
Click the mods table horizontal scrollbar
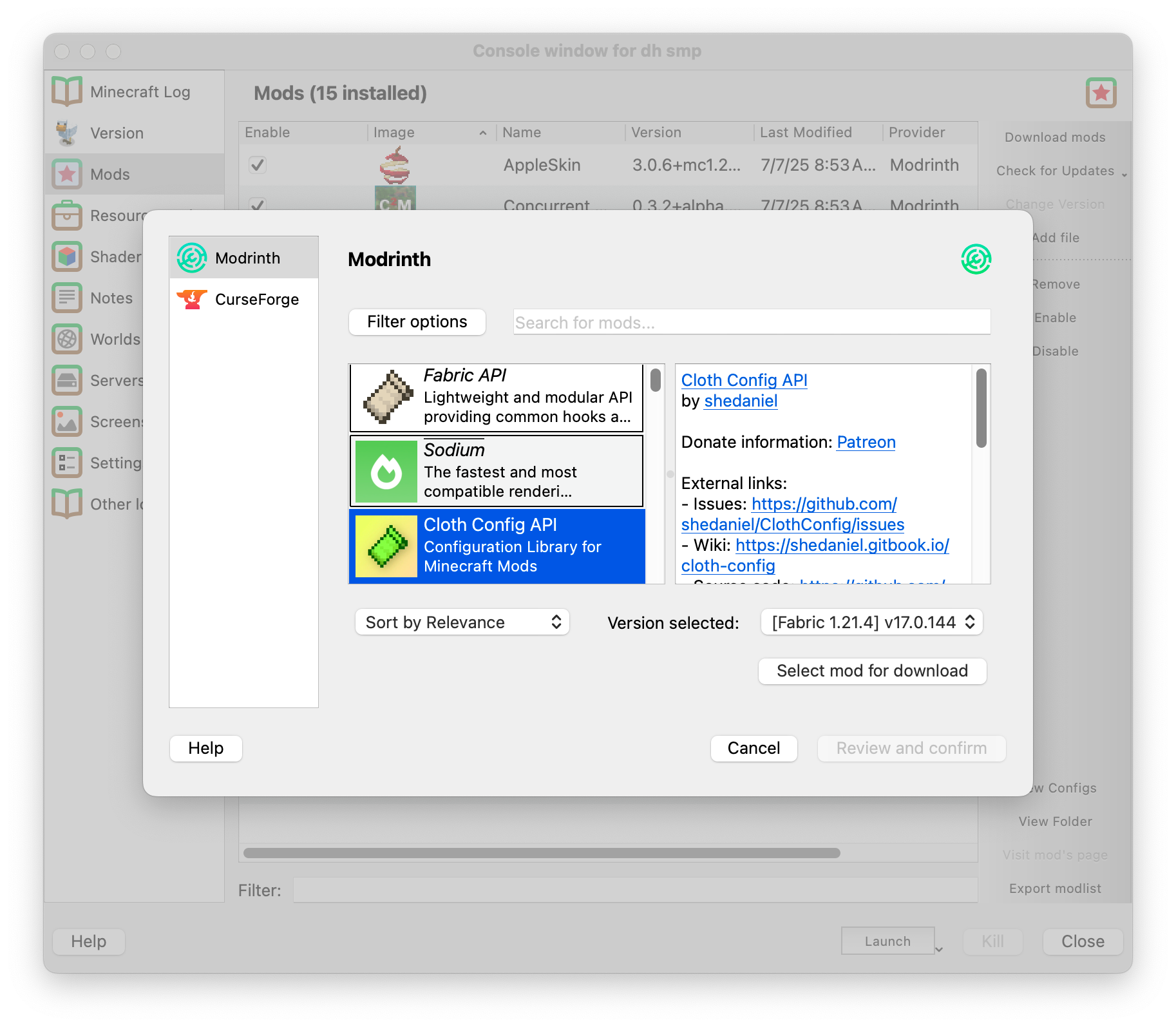[542, 852]
